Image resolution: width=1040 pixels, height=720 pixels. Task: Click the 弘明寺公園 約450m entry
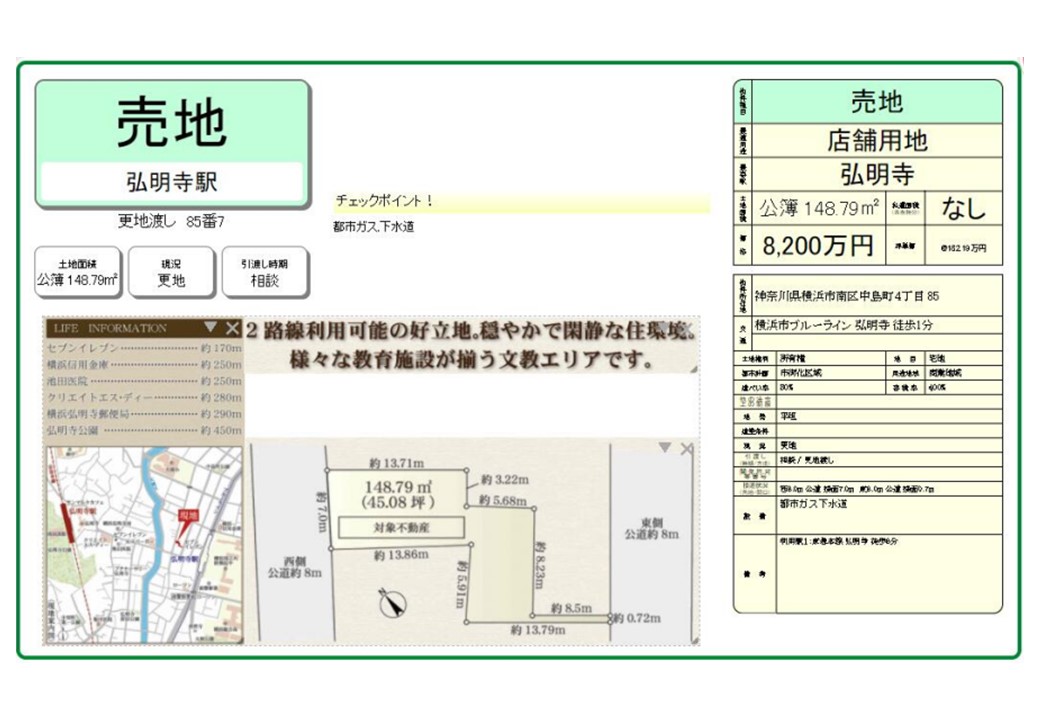pyautogui.click(x=143, y=430)
